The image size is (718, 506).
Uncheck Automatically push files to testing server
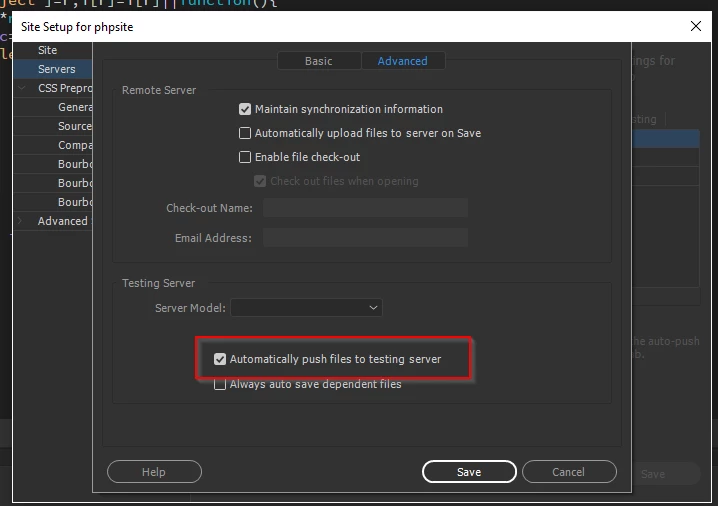tap(220, 359)
